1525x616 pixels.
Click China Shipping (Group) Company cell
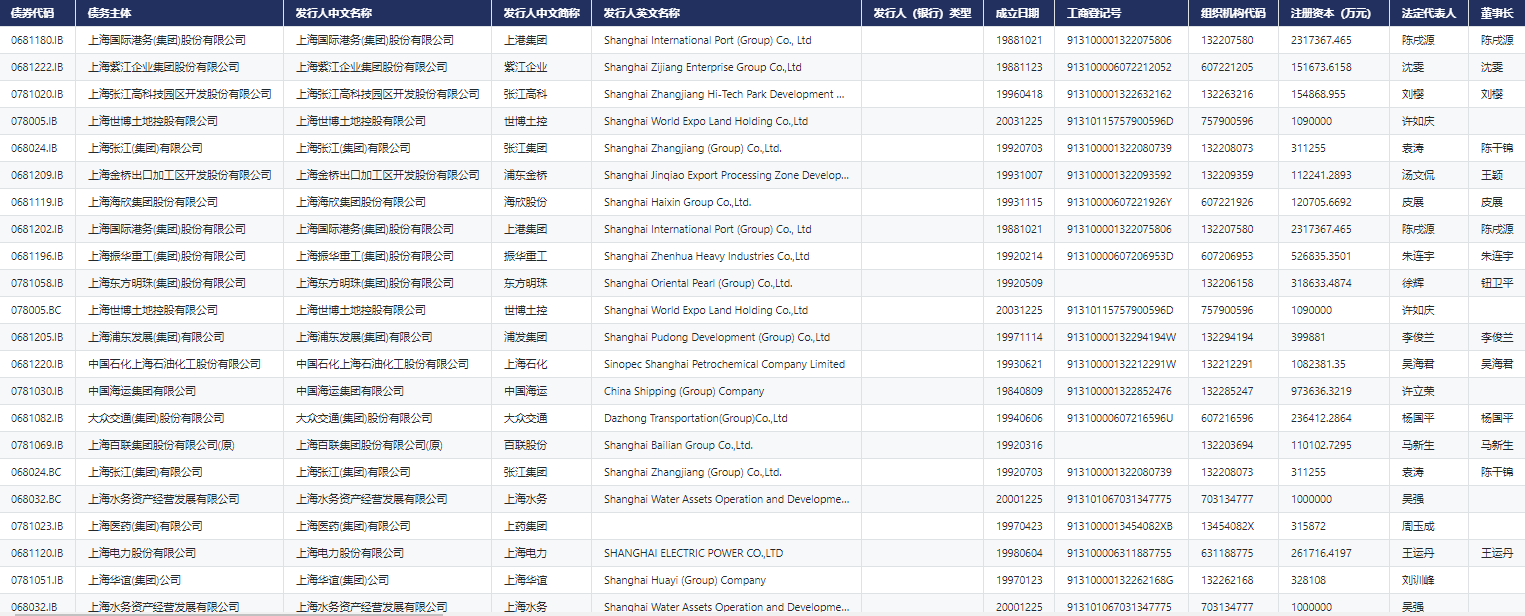click(726, 391)
